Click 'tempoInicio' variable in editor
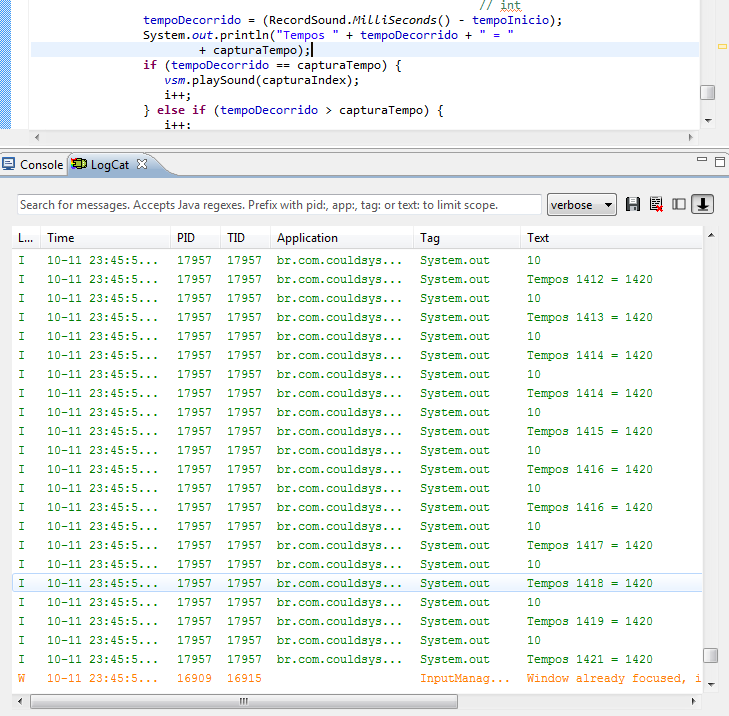 [511, 20]
